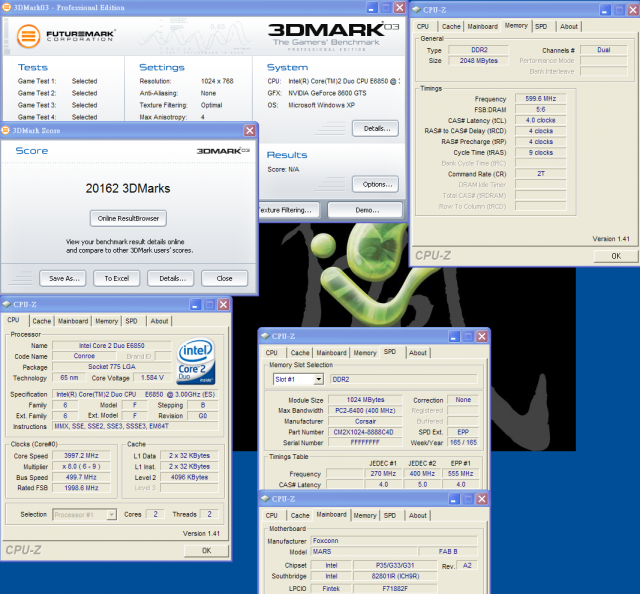Click the Max Bandwidth PC2-6400 value
The width and height of the screenshot is (640, 594).
365,410
